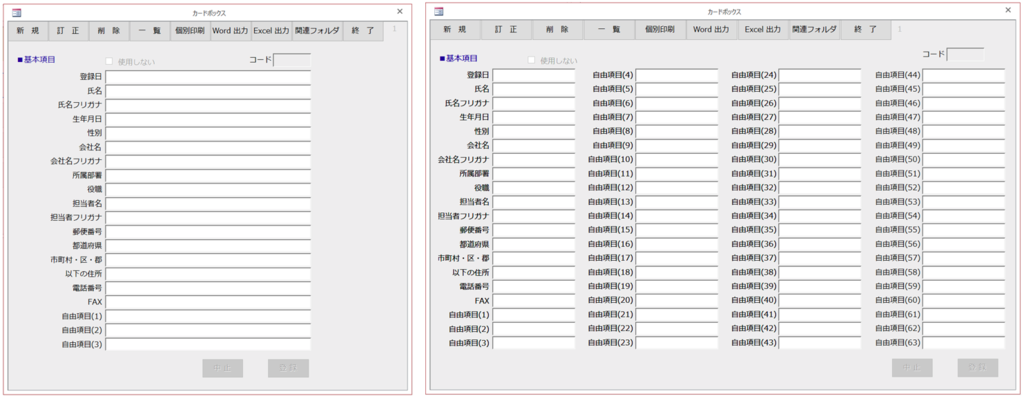Click 個別印刷 in left window
The width and height of the screenshot is (1024, 398).
pyautogui.click(x=190, y=31)
